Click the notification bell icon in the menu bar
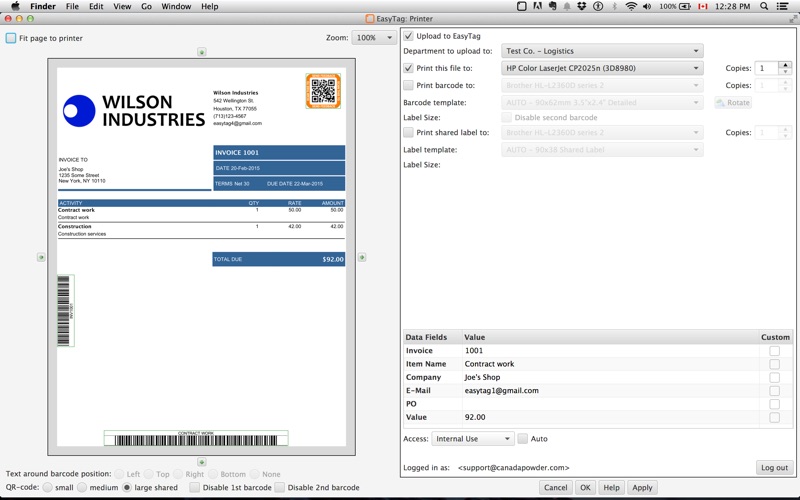This screenshot has width=800, height=500. 567,6
